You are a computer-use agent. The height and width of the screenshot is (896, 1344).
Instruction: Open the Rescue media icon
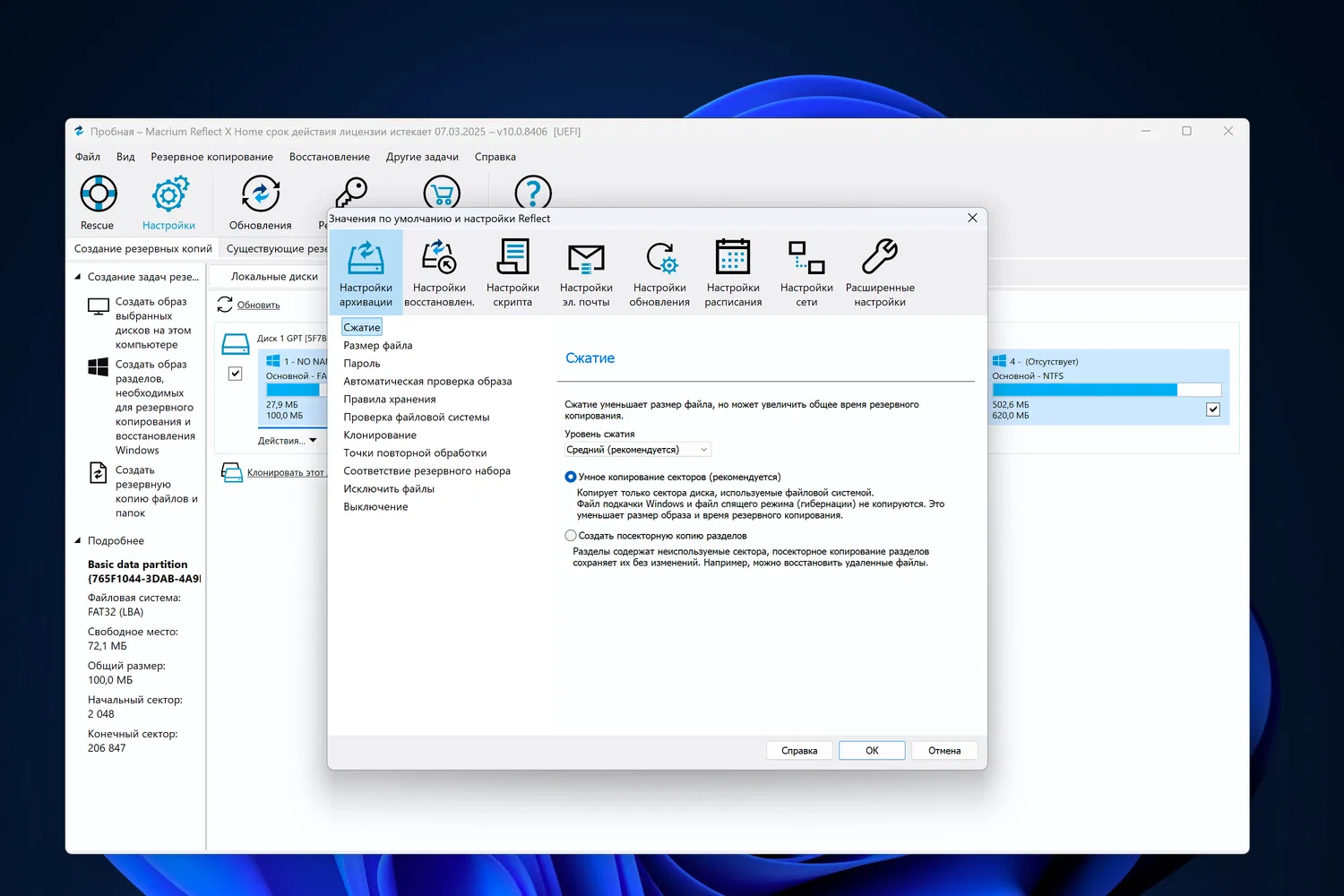pyautogui.click(x=98, y=194)
